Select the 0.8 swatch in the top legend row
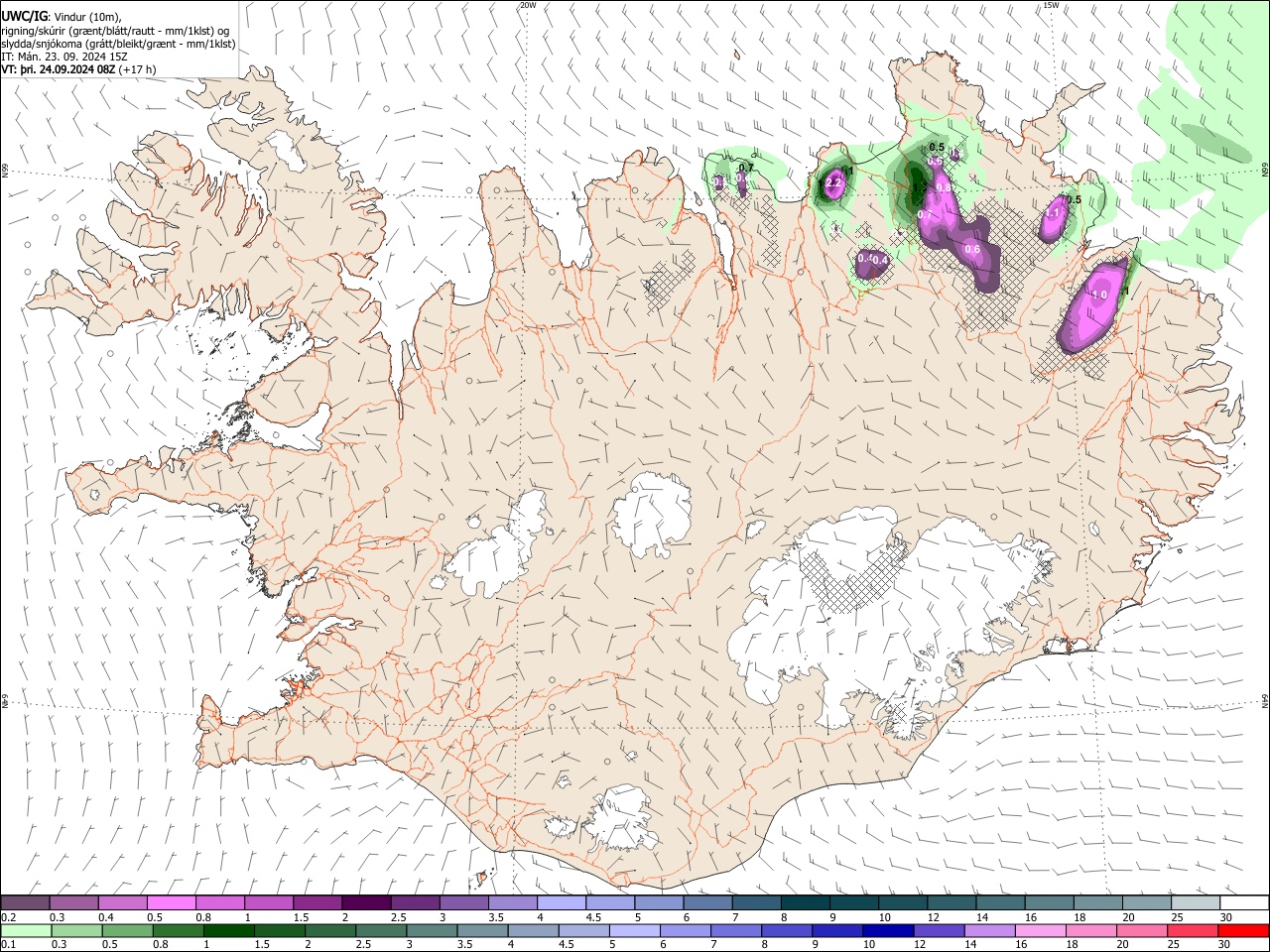Screen dimensions: 1270x952 [x=219, y=903]
